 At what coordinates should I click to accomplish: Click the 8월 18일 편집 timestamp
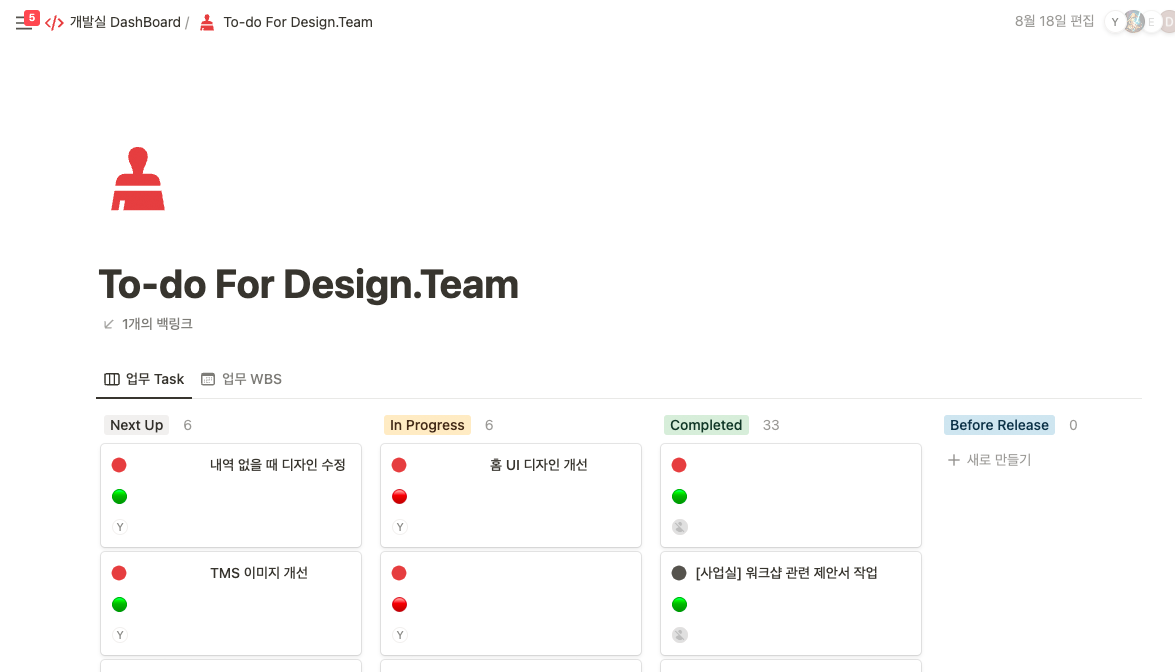[1054, 22]
